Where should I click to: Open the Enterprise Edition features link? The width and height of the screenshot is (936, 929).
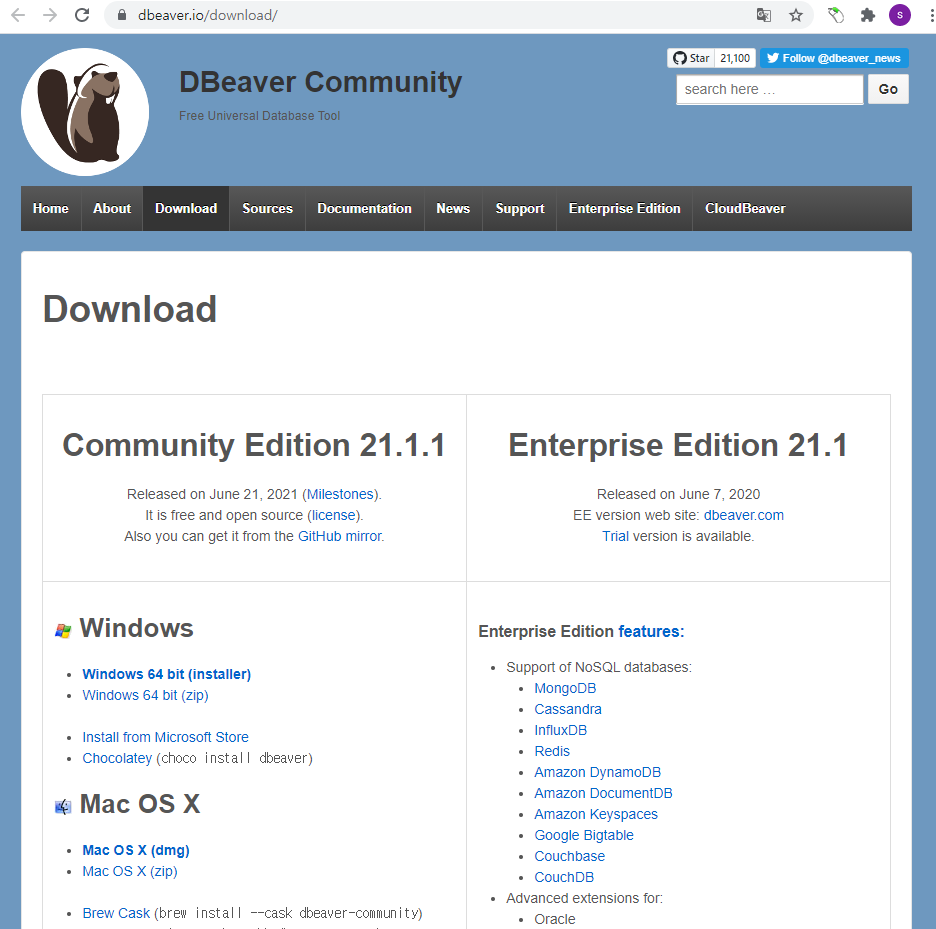[x=651, y=631]
